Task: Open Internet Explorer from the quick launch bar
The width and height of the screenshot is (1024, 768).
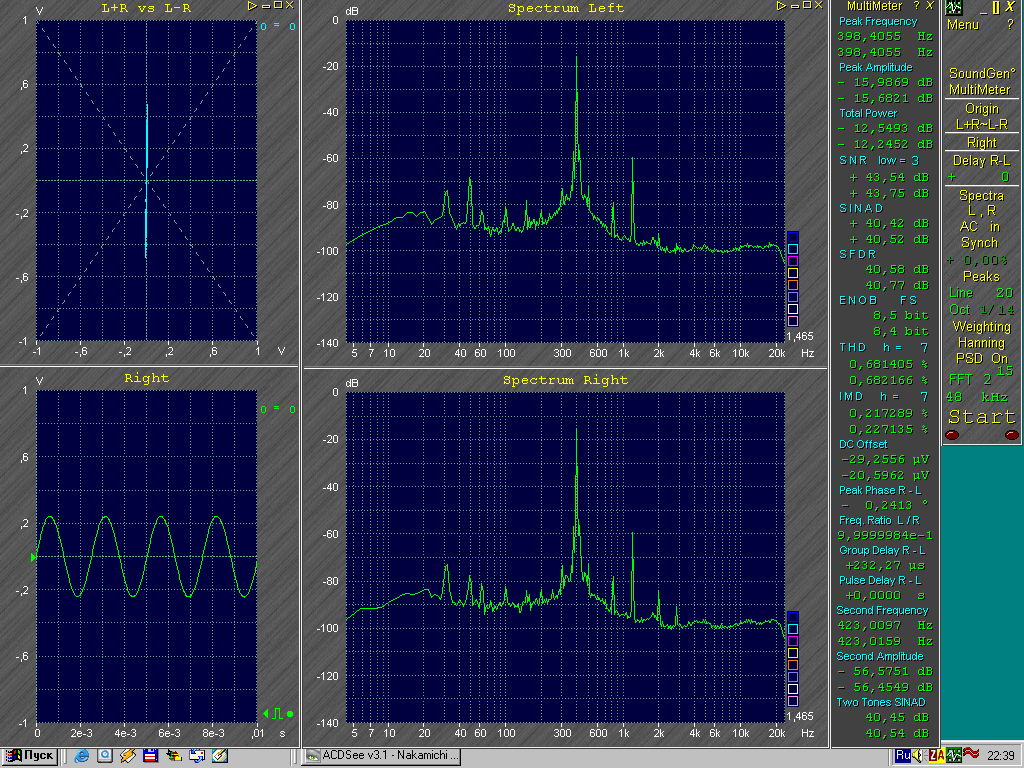Action: tap(82, 756)
